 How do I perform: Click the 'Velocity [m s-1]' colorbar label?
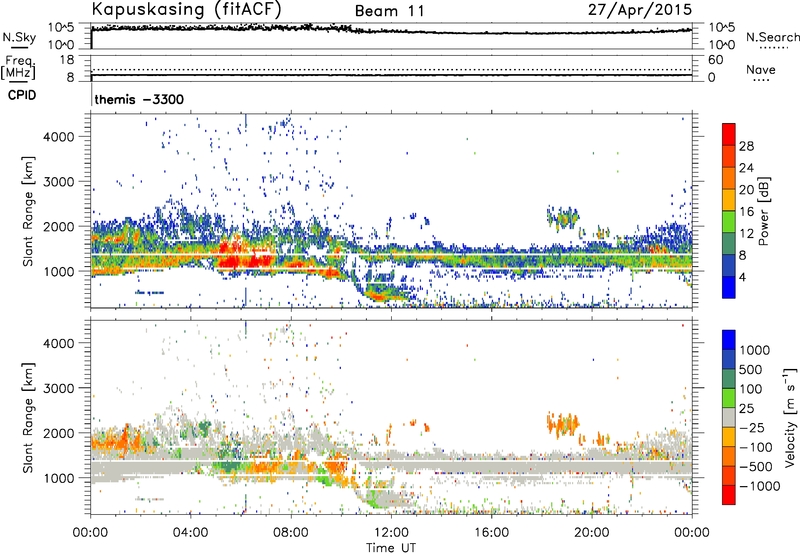(x=790, y=417)
